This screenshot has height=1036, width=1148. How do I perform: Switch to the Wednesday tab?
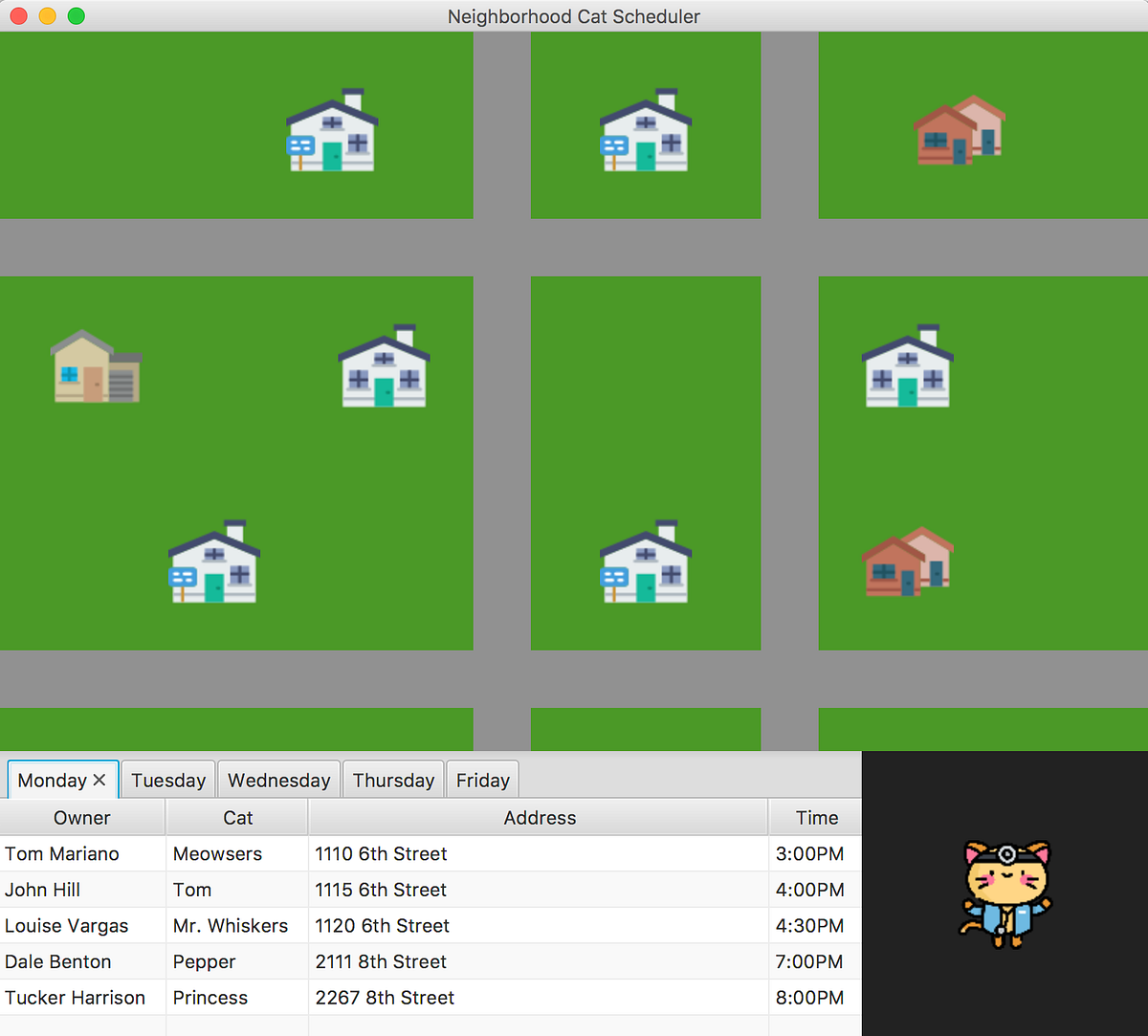(278, 779)
